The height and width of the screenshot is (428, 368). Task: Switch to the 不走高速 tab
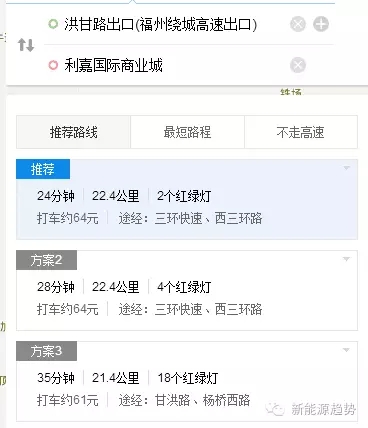[x=301, y=132]
